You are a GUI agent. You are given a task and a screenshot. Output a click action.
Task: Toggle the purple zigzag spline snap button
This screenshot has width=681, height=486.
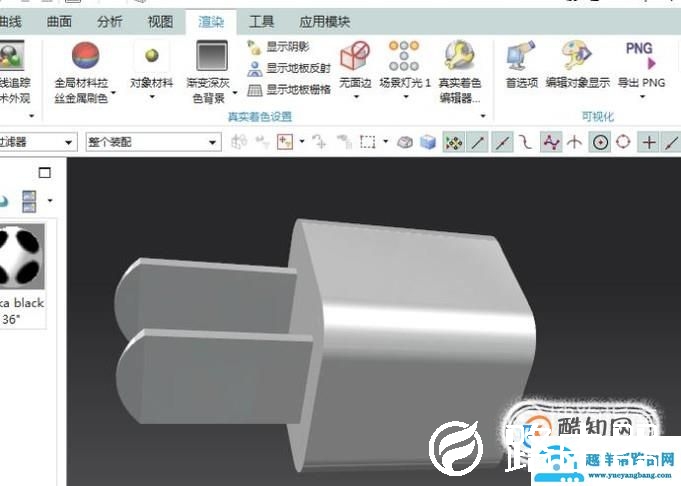[551, 142]
